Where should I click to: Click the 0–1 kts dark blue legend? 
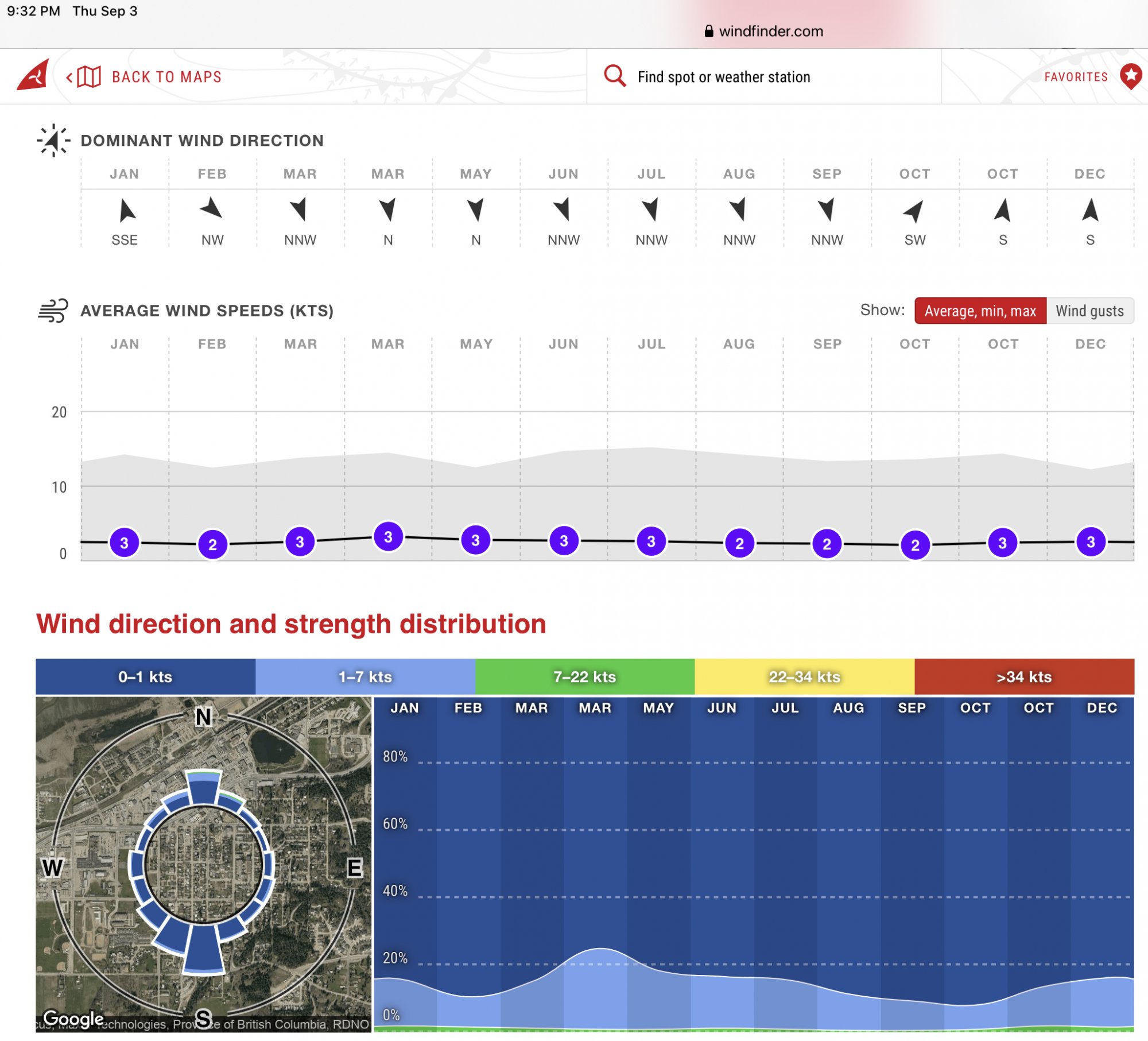coord(145,676)
